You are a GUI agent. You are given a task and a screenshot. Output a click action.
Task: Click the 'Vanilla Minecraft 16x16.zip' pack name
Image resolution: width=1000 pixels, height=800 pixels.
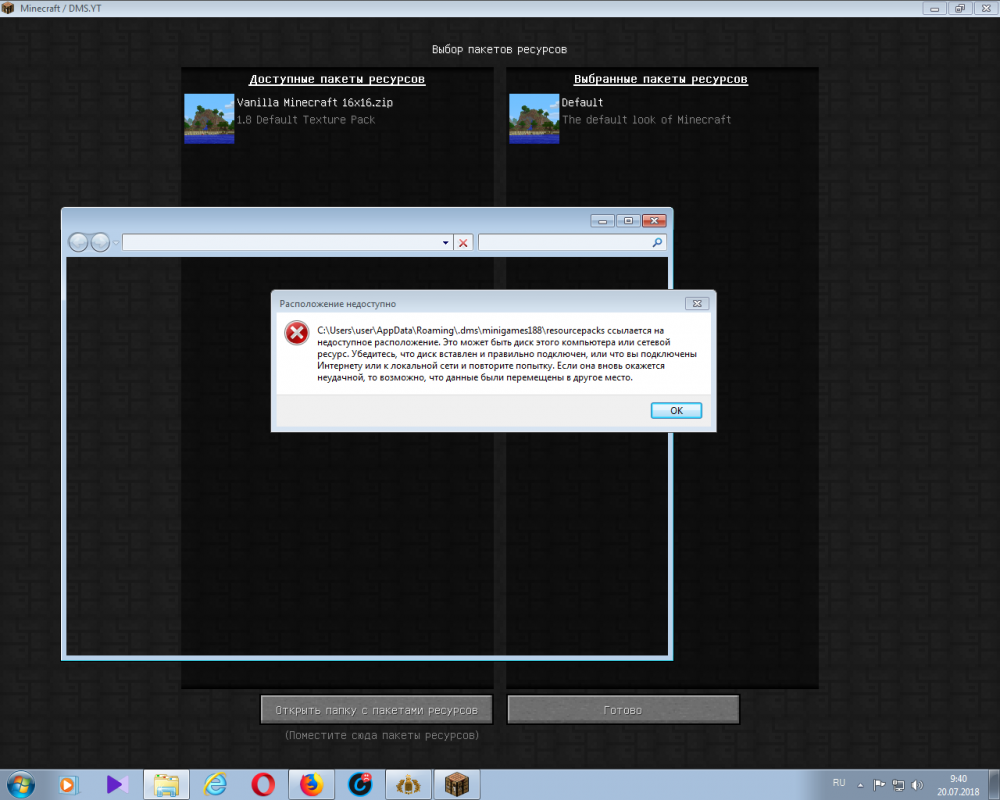click(x=315, y=102)
